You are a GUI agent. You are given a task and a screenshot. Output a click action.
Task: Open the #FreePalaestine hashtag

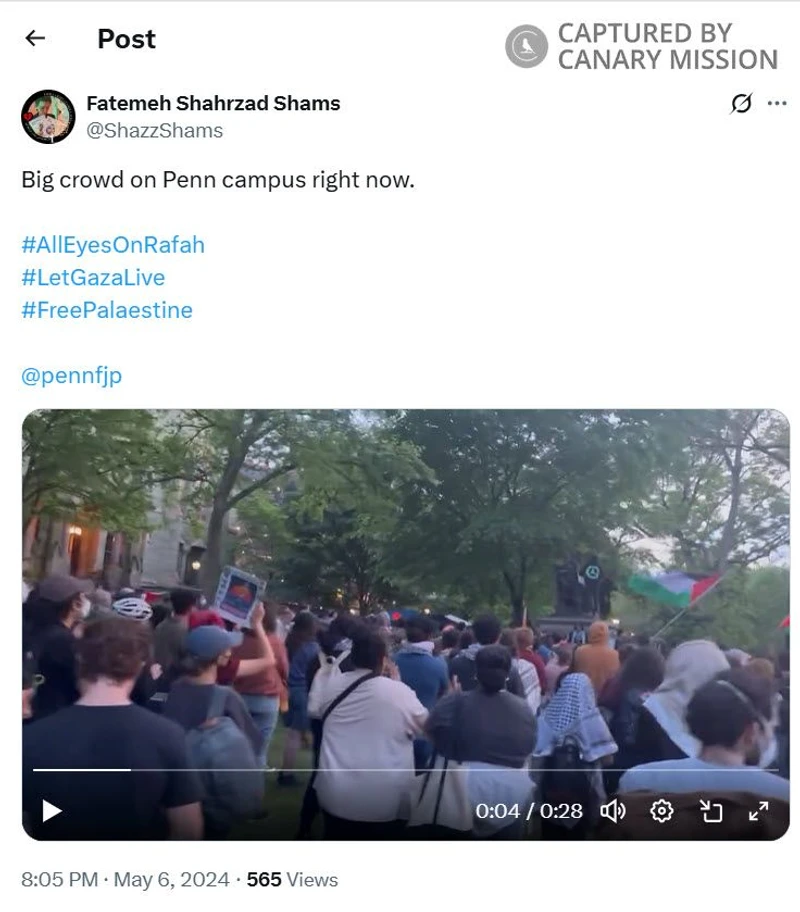pyautogui.click(x=106, y=310)
